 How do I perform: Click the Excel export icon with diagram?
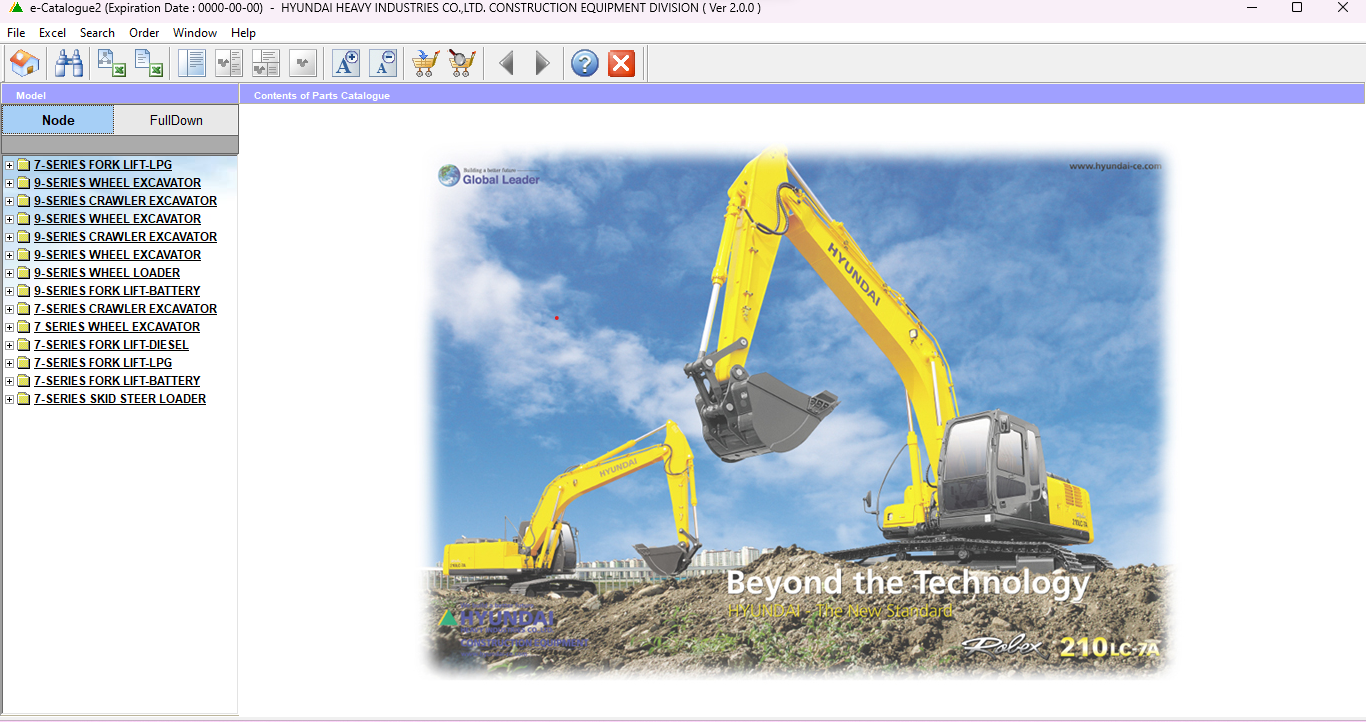(112, 64)
